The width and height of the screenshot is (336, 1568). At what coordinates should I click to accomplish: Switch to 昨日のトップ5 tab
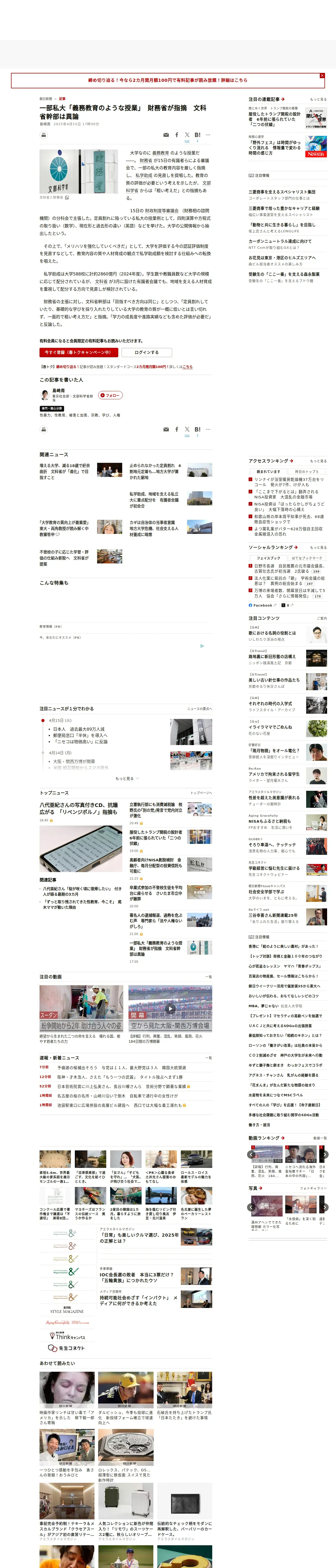(x=307, y=472)
